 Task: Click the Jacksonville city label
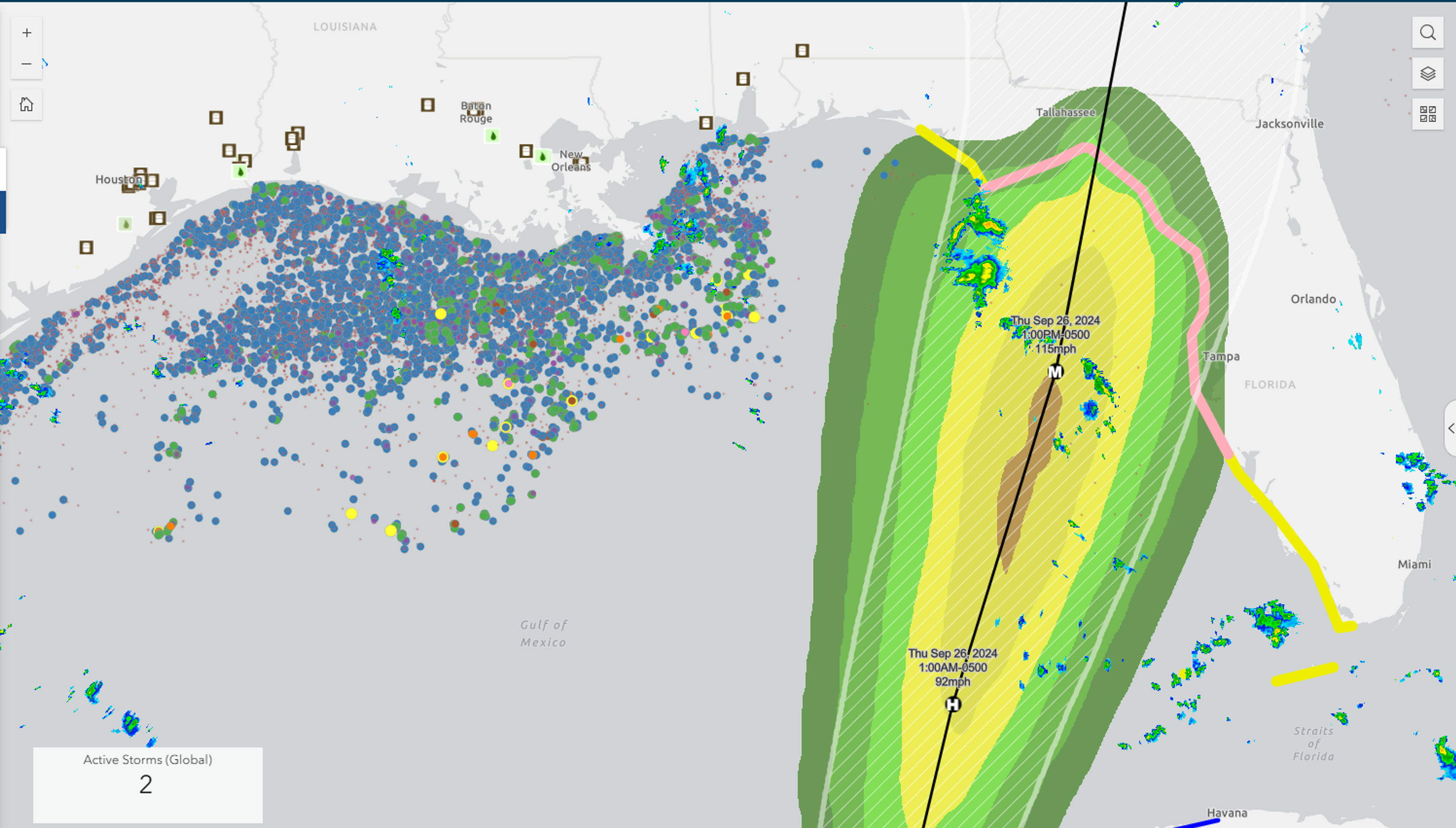pyautogui.click(x=1289, y=124)
